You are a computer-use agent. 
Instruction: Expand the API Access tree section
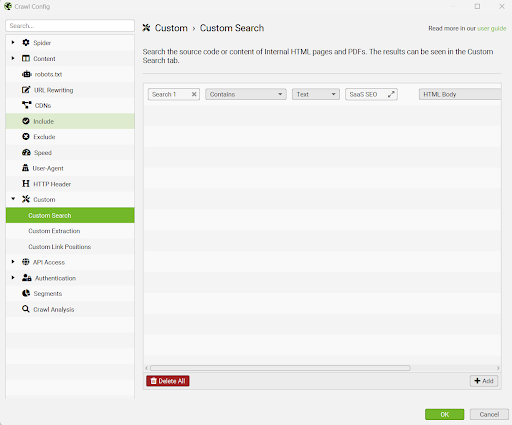(x=13, y=262)
